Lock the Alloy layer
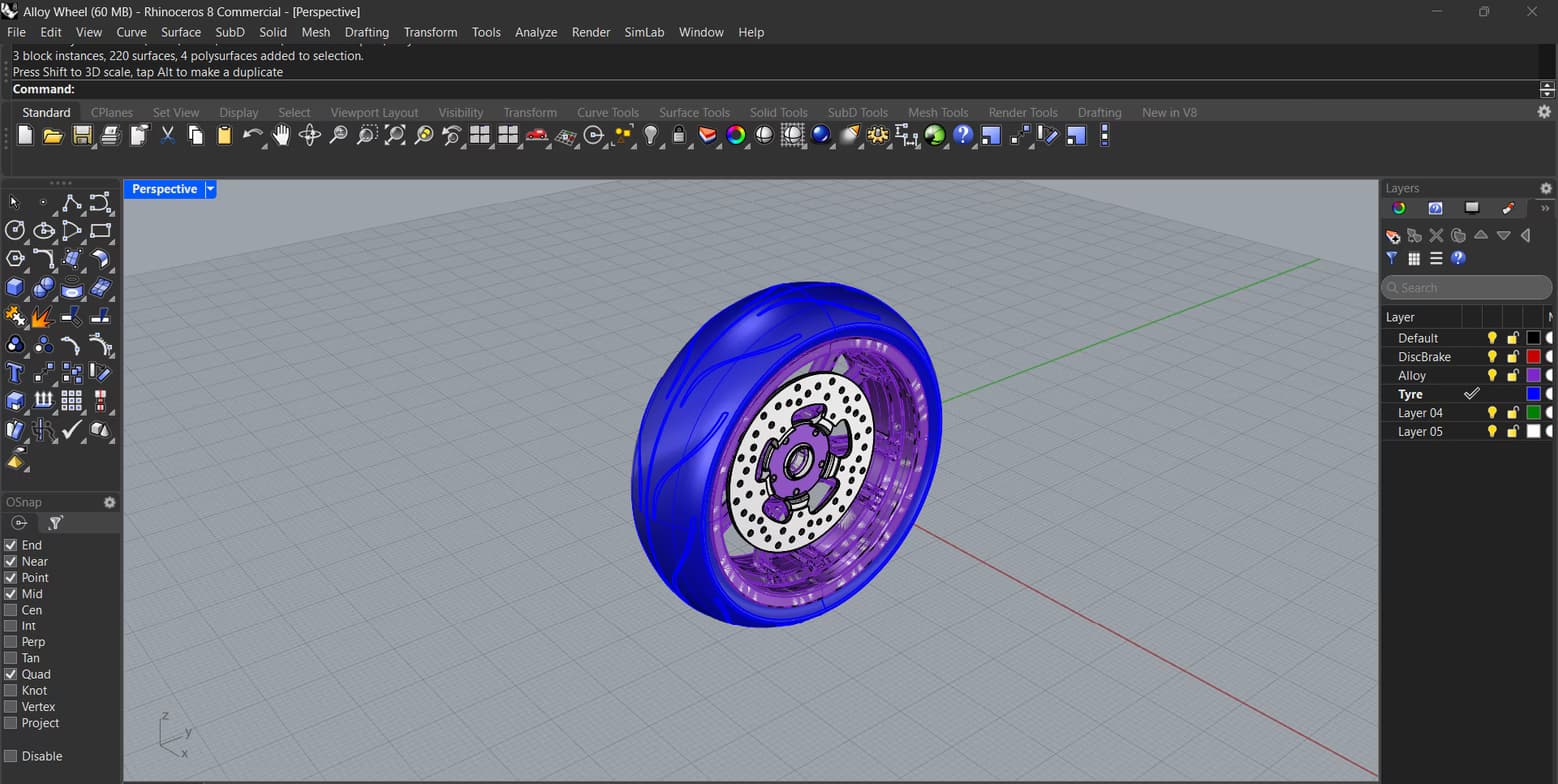This screenshot has height=784, width=1558. pyautogui.click(x=1513, y=376)
